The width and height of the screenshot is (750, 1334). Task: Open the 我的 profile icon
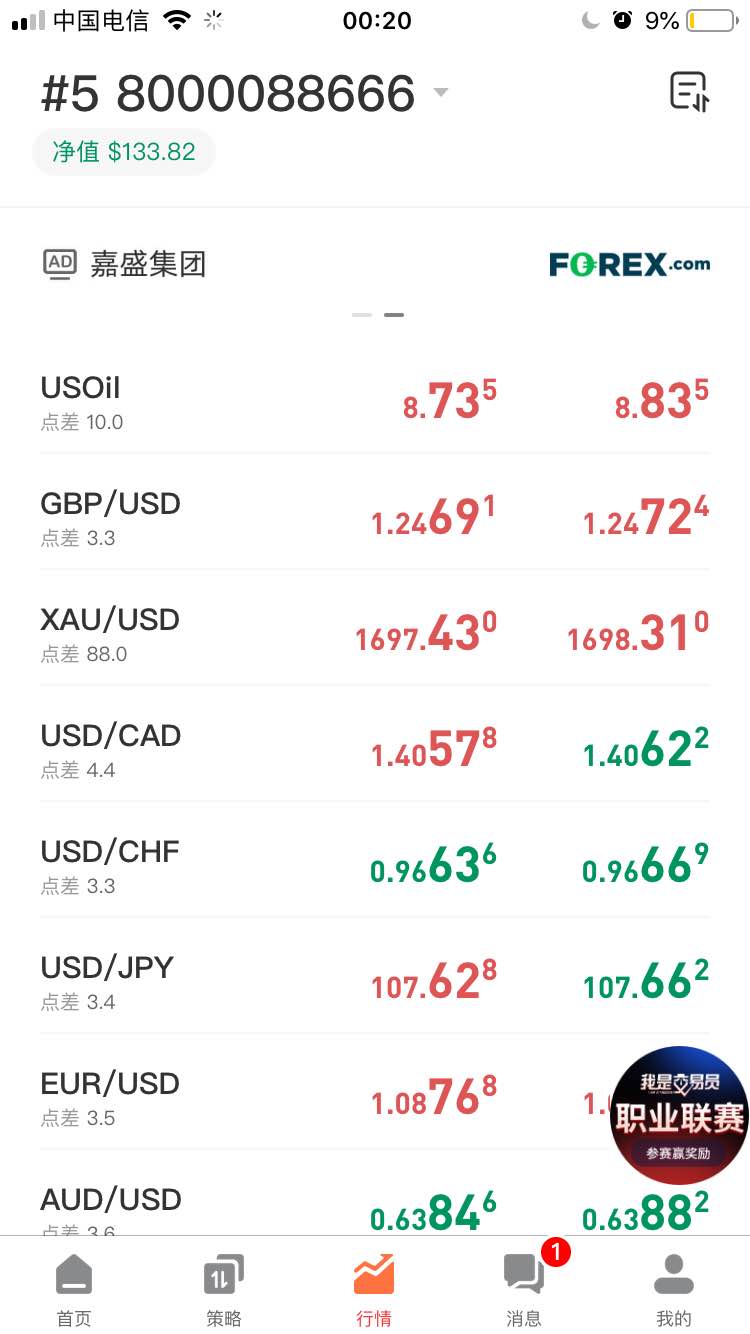coord(674,1275)
